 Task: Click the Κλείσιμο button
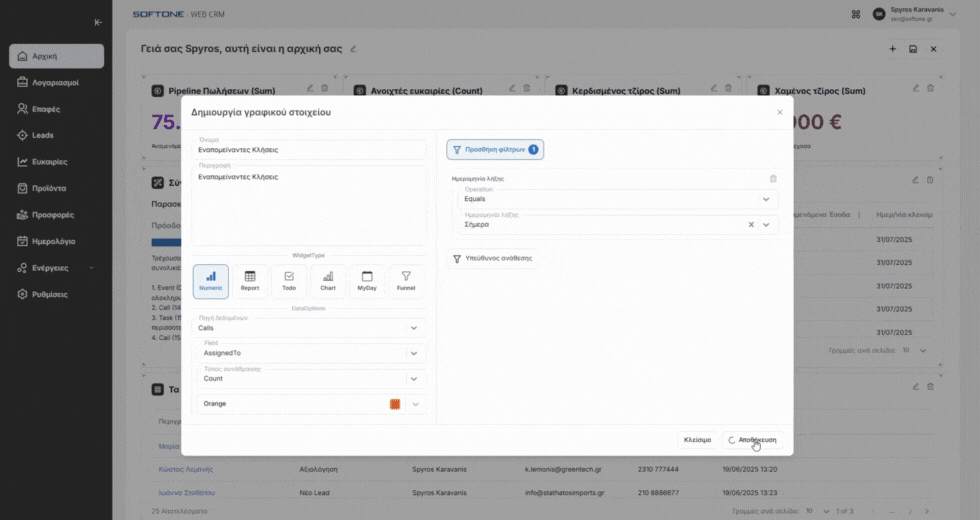tap(697, 440)
